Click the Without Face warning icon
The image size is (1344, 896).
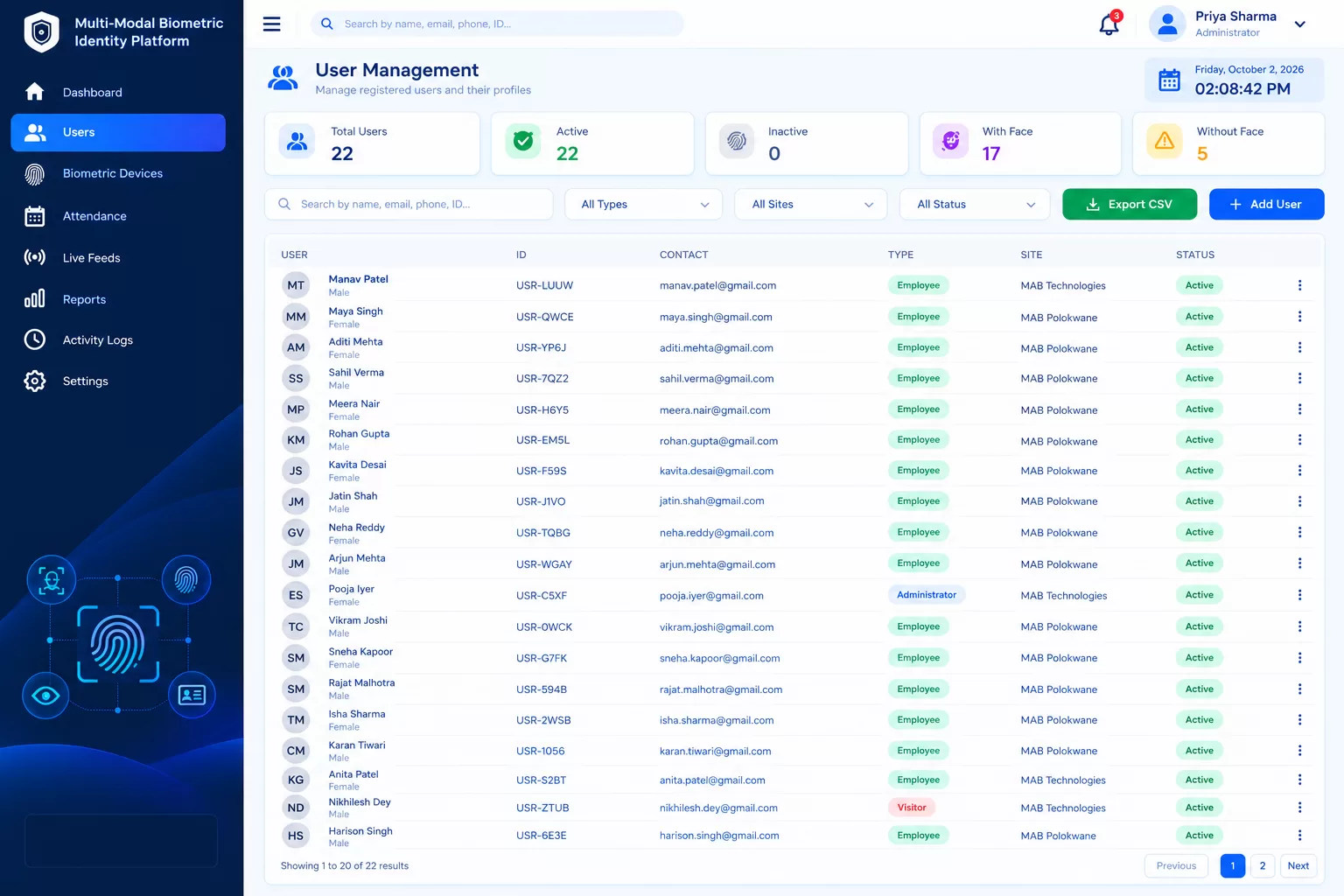1165,141
